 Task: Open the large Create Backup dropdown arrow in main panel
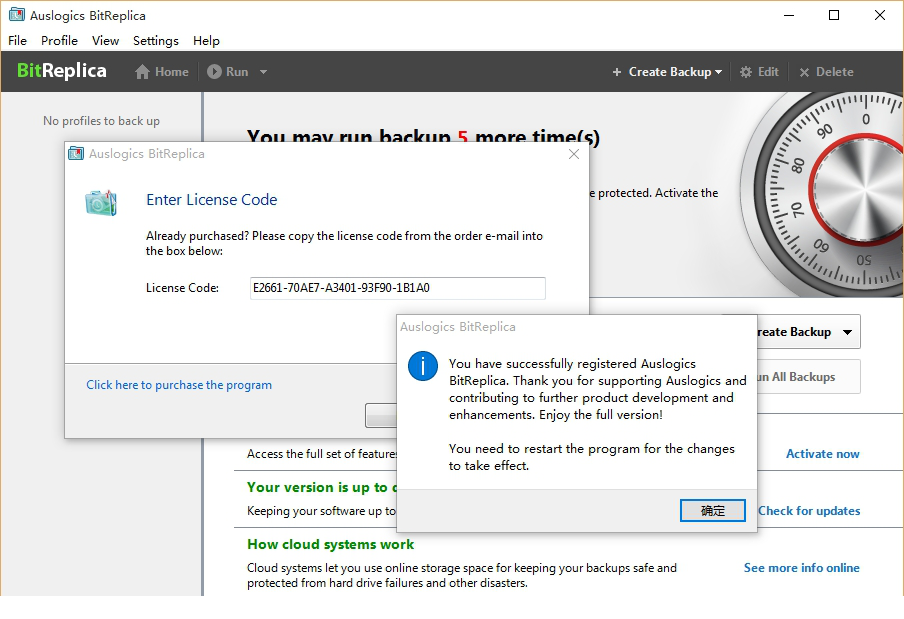pos(847,332)
